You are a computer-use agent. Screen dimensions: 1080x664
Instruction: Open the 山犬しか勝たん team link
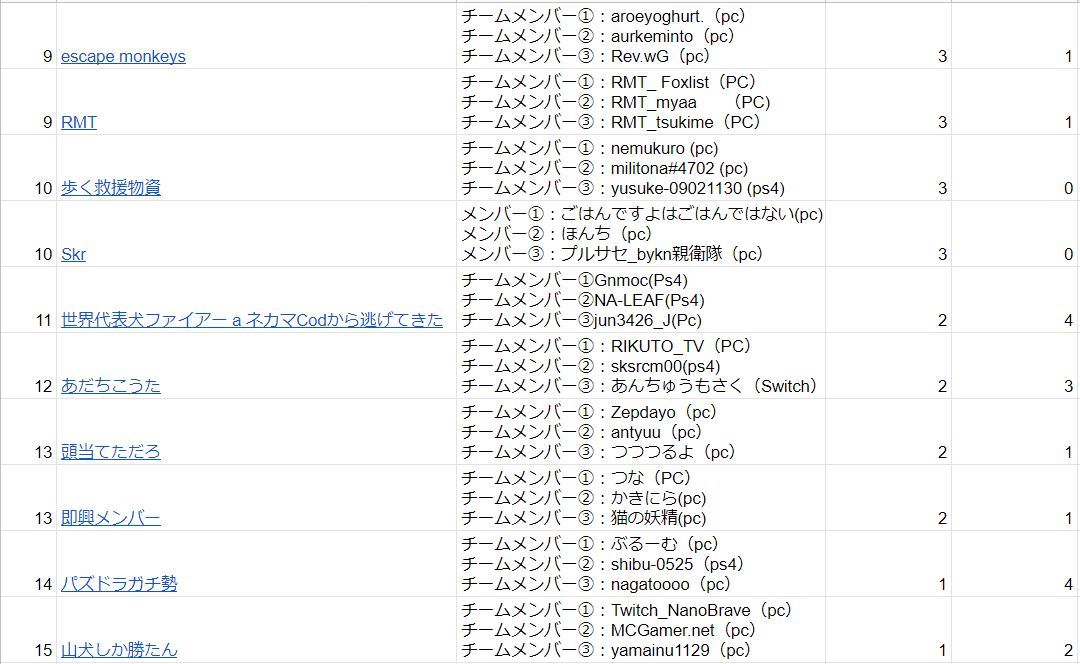point(119,650)
